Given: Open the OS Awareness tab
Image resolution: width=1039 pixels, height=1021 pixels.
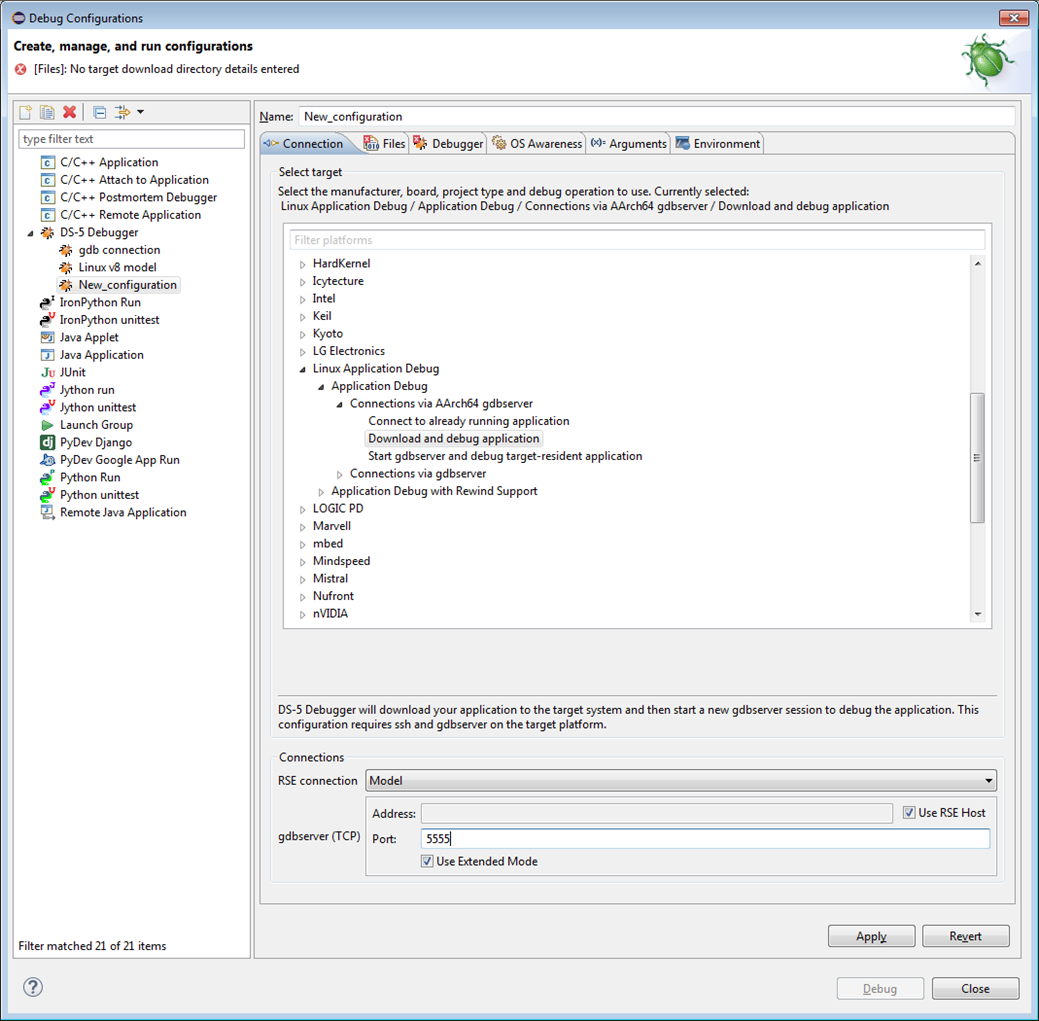Looking at the screenshot, I should pyautogui.click(x=537, y=144).
